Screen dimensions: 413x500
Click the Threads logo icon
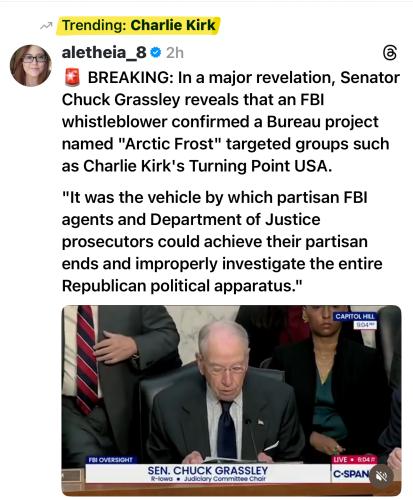tap(390, 53)
